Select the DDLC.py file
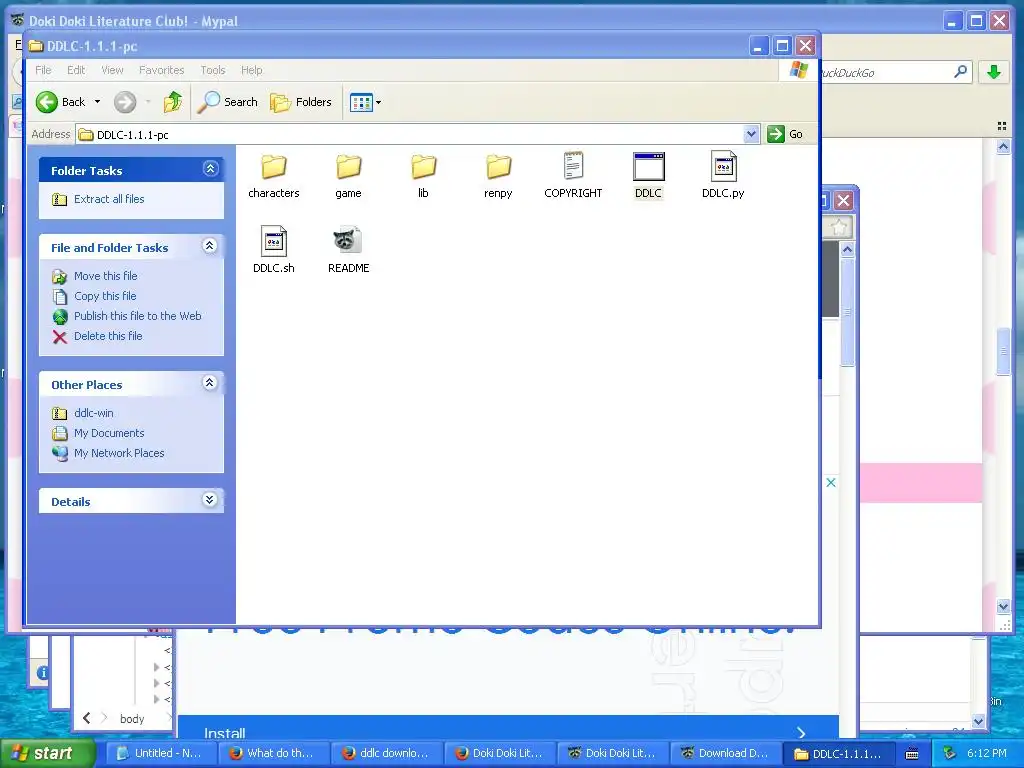The height and width of the screenshot is (768, 1024). click(723, 175)
